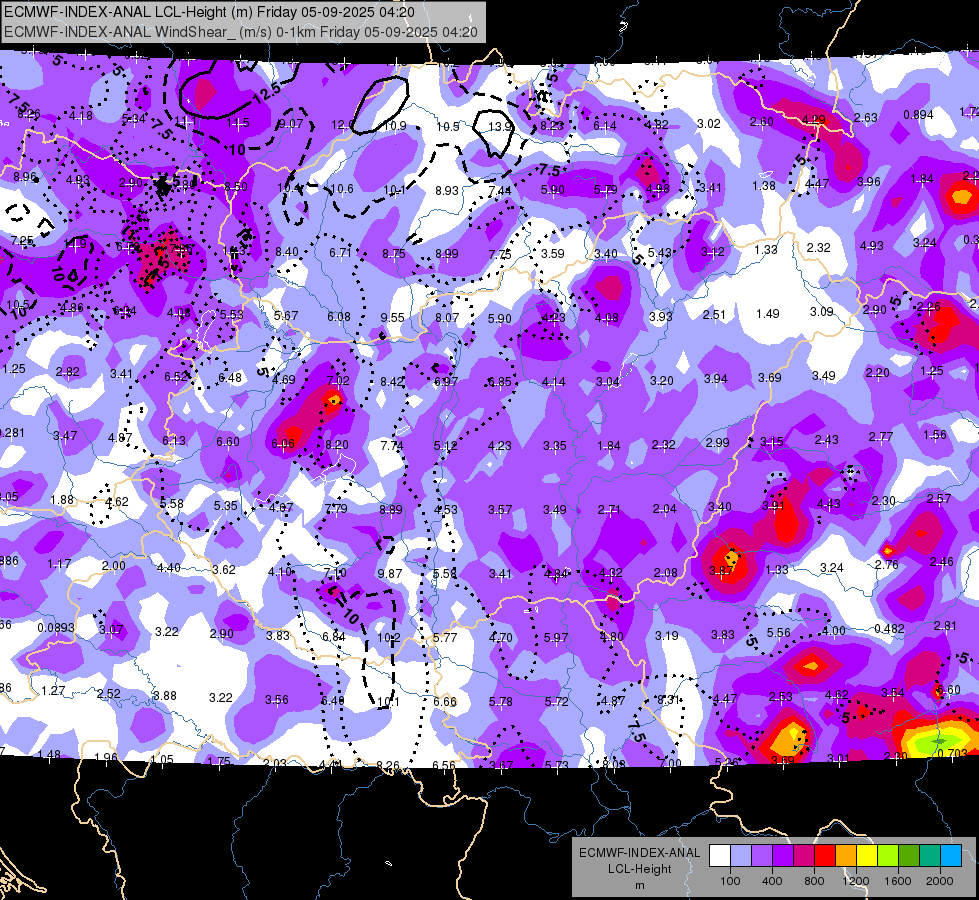Click the wind shear value 3.88
Image resolution: width=979 pixels, height=900 pixels.
pos(165,695)
